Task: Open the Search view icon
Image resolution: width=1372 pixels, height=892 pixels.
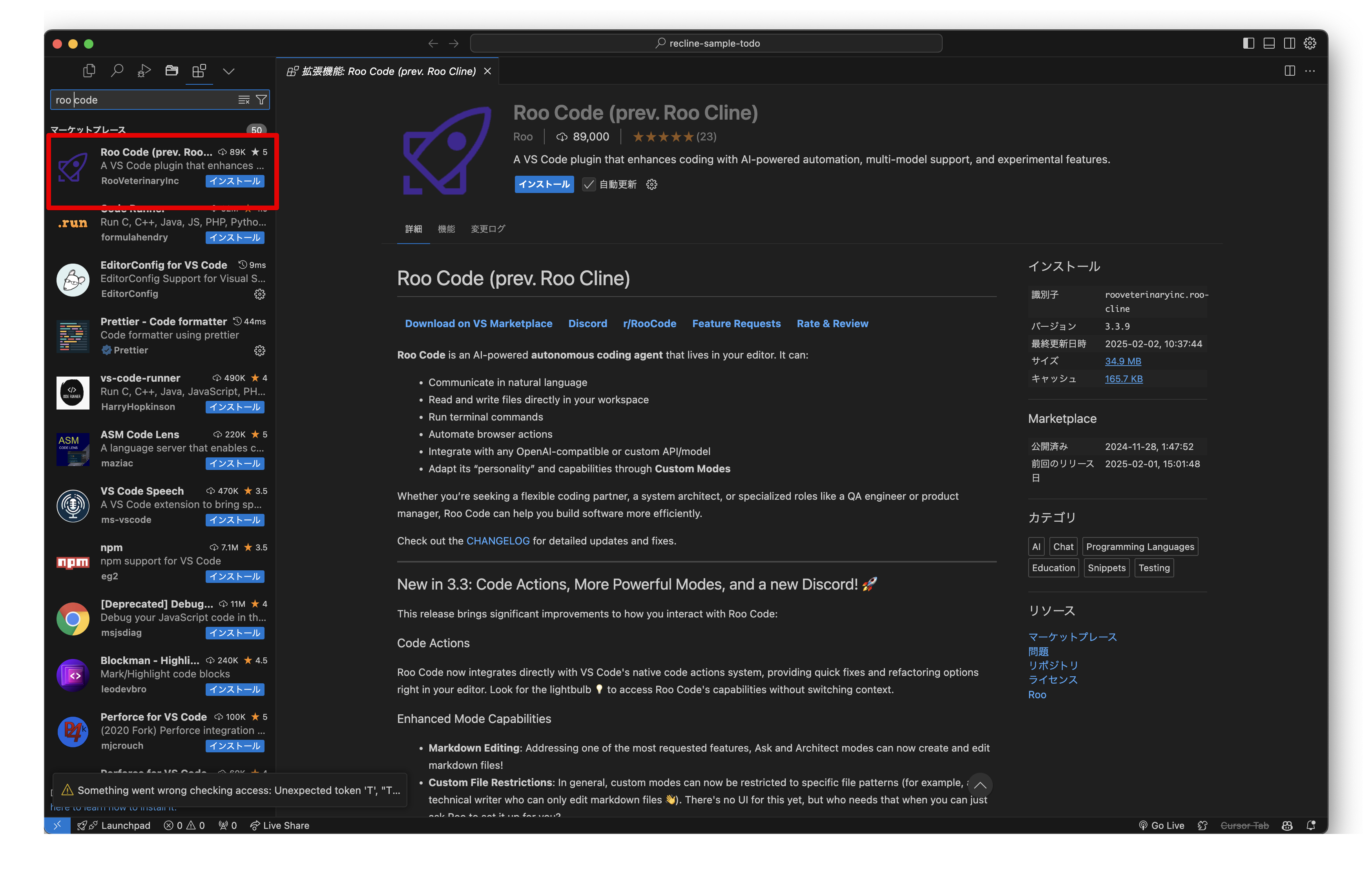Action: pos(117,71)
